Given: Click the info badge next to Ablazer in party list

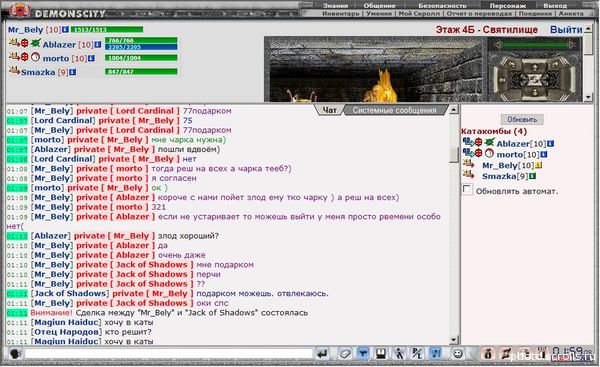Looking at the screenshot, I should pos(98,44).
